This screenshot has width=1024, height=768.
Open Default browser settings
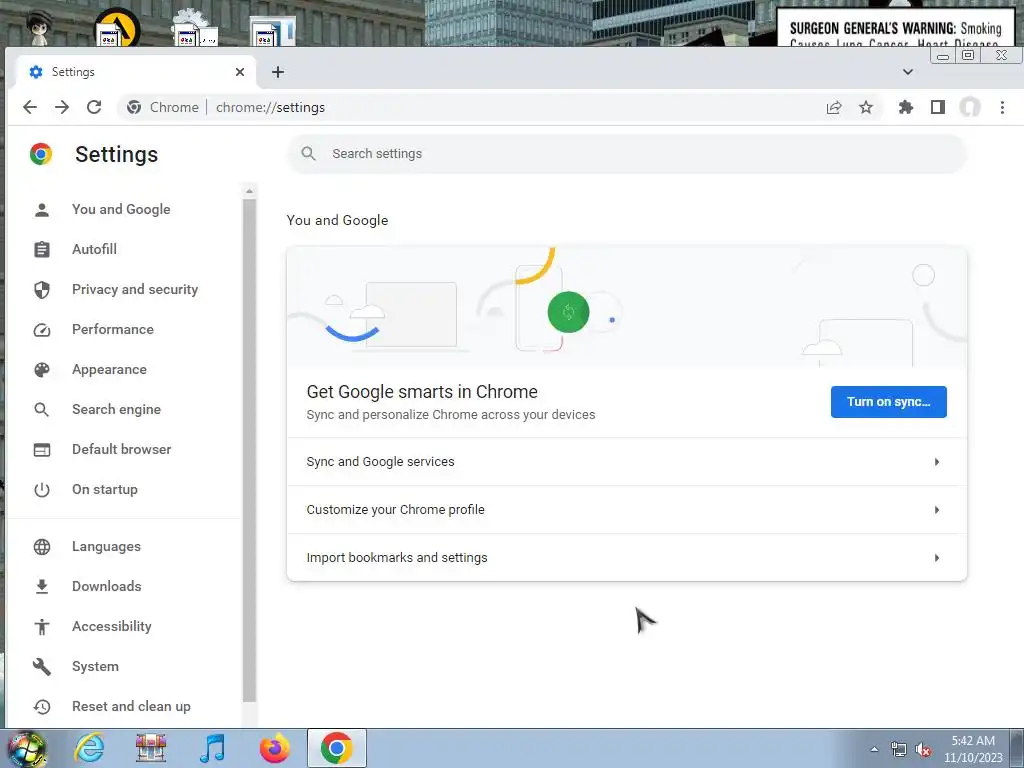point(121,449)
